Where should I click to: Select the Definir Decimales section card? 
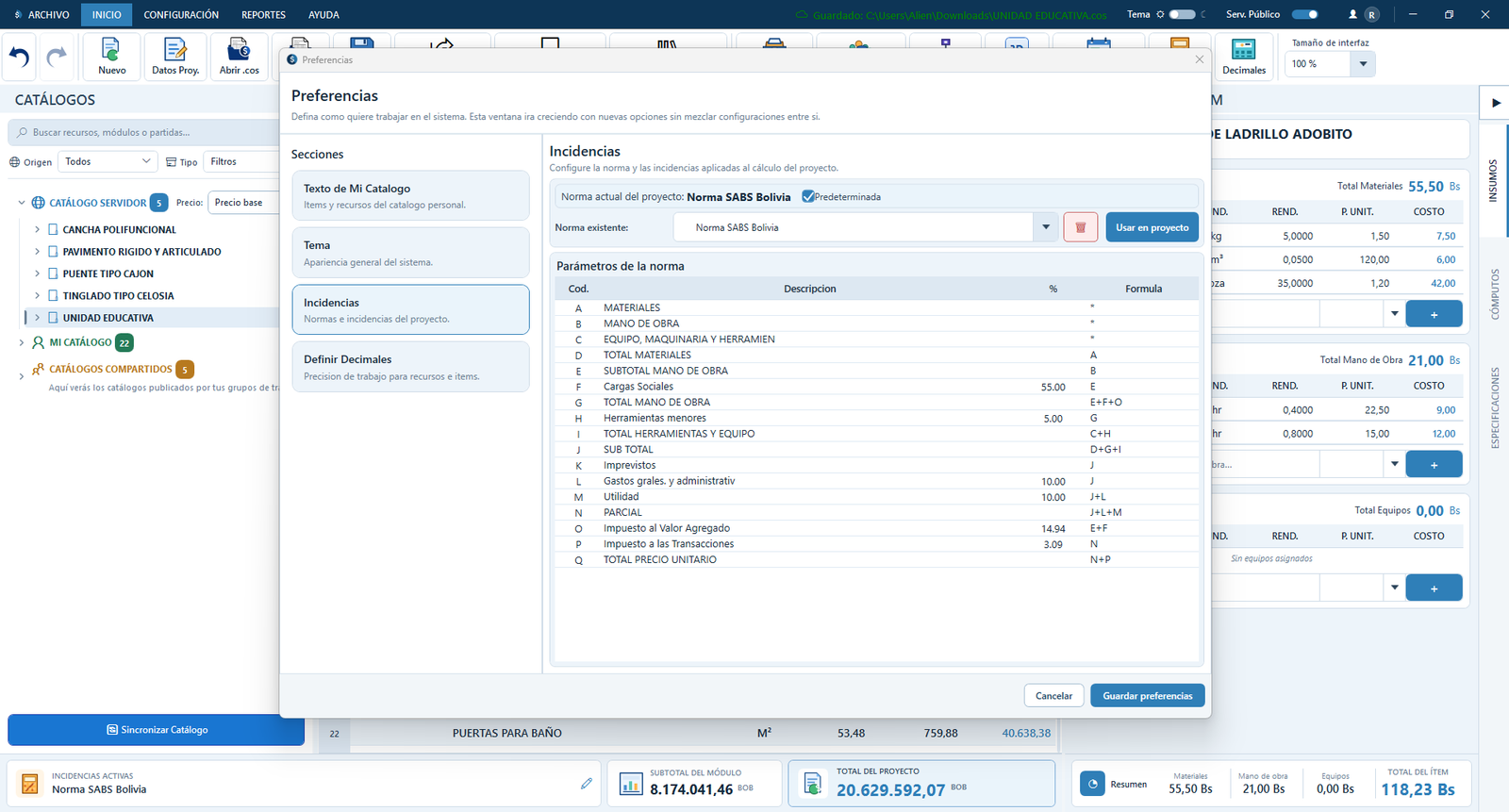point(410,367)
